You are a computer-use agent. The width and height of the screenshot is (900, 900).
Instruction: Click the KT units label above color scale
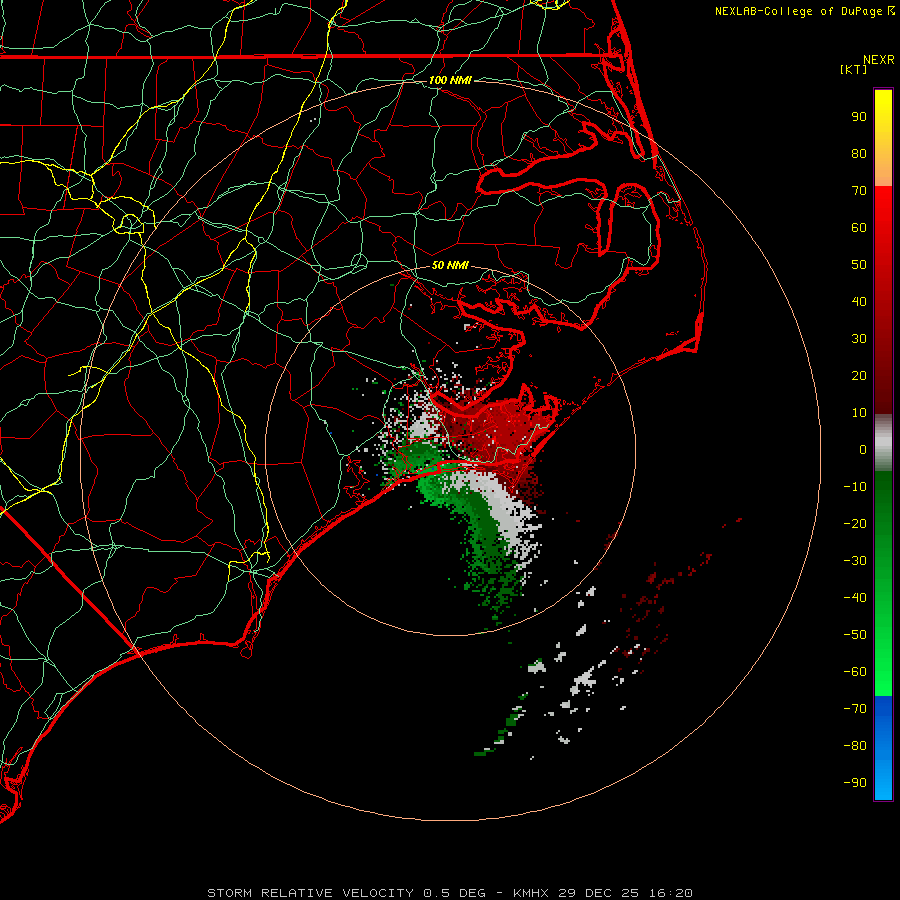[x=854, y=69]
